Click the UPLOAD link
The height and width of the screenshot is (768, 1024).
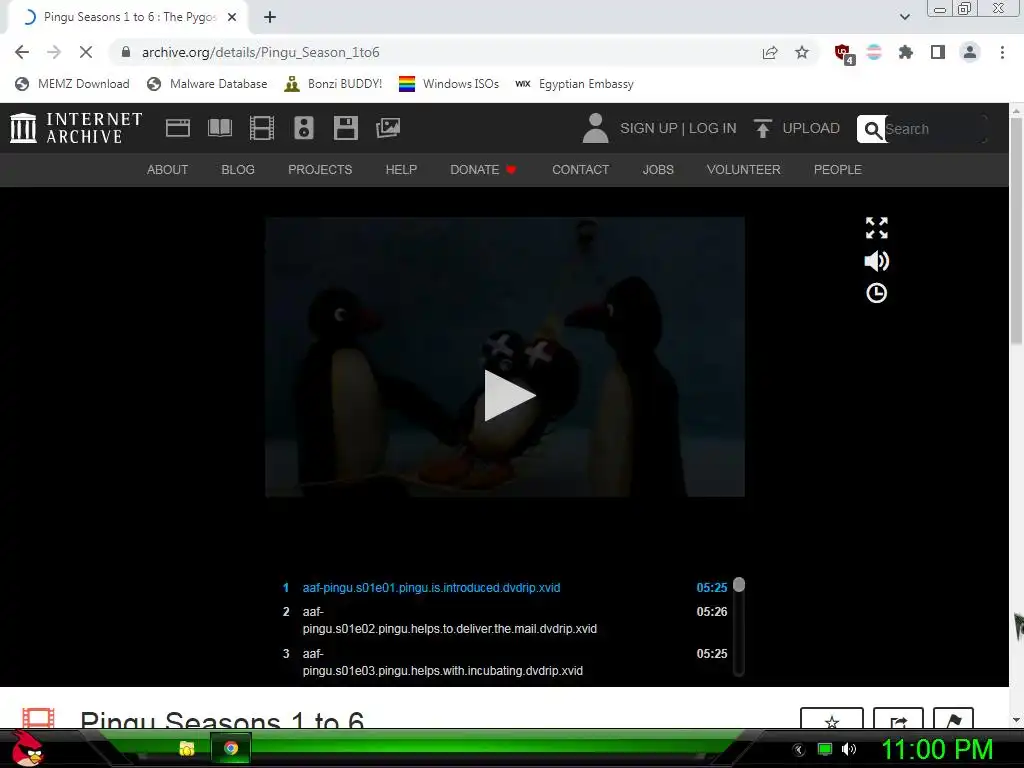(x=811, y=128)
